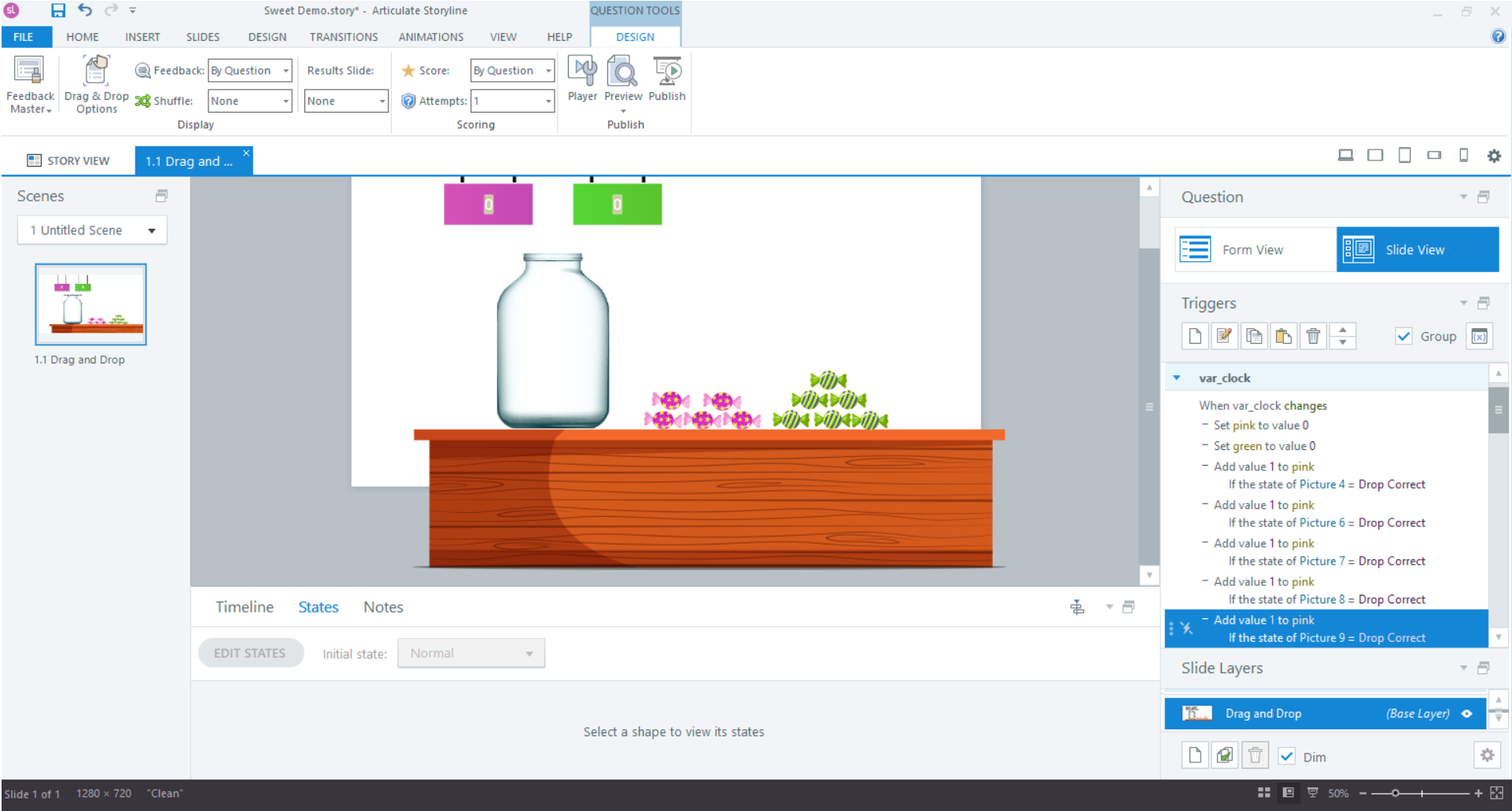This screenshot has width=1512, height=811.
Task: Click the Help question mark icon
Action: point(1498,36)
